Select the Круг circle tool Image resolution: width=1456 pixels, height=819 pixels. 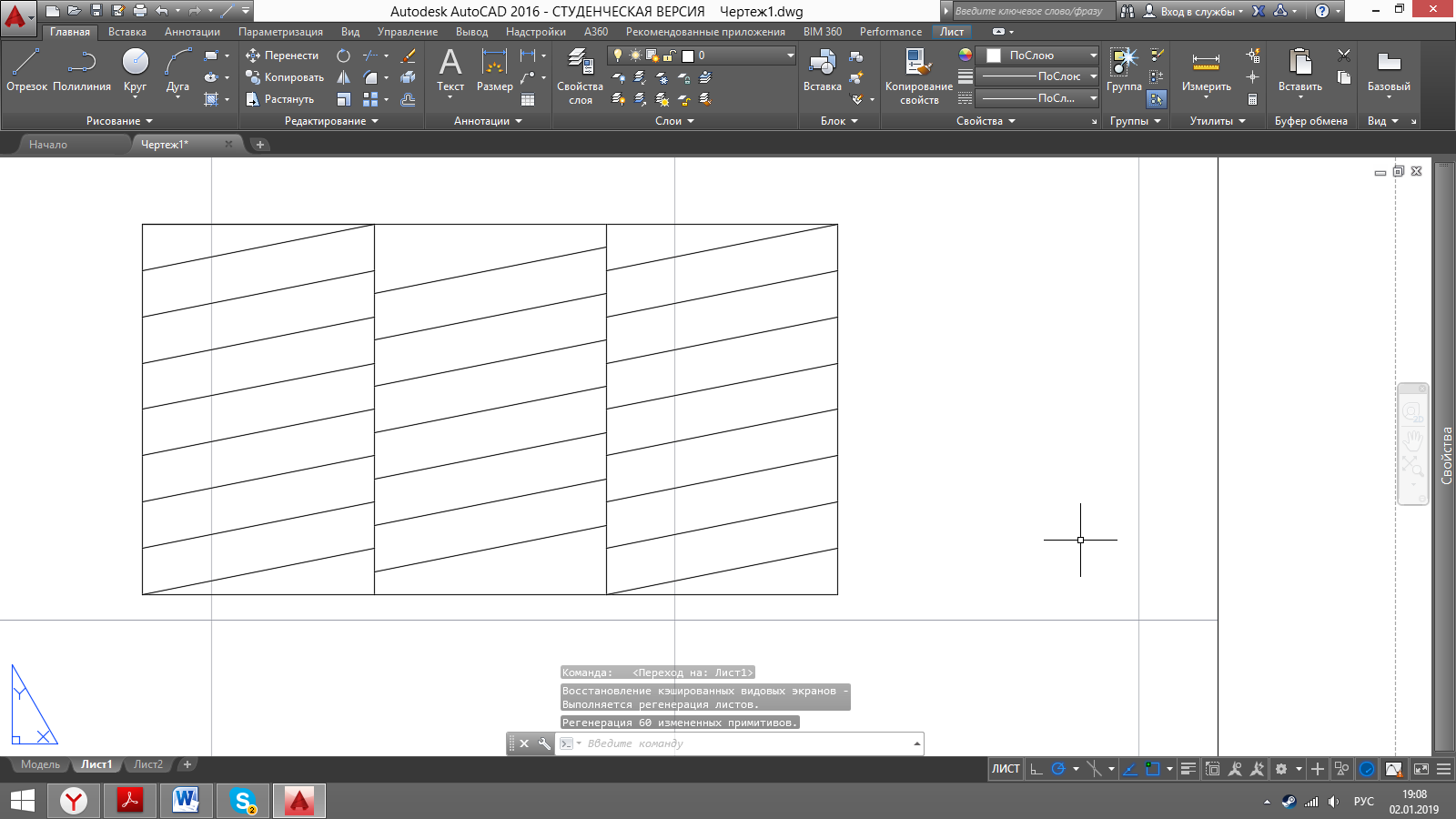tap(135, 71)
